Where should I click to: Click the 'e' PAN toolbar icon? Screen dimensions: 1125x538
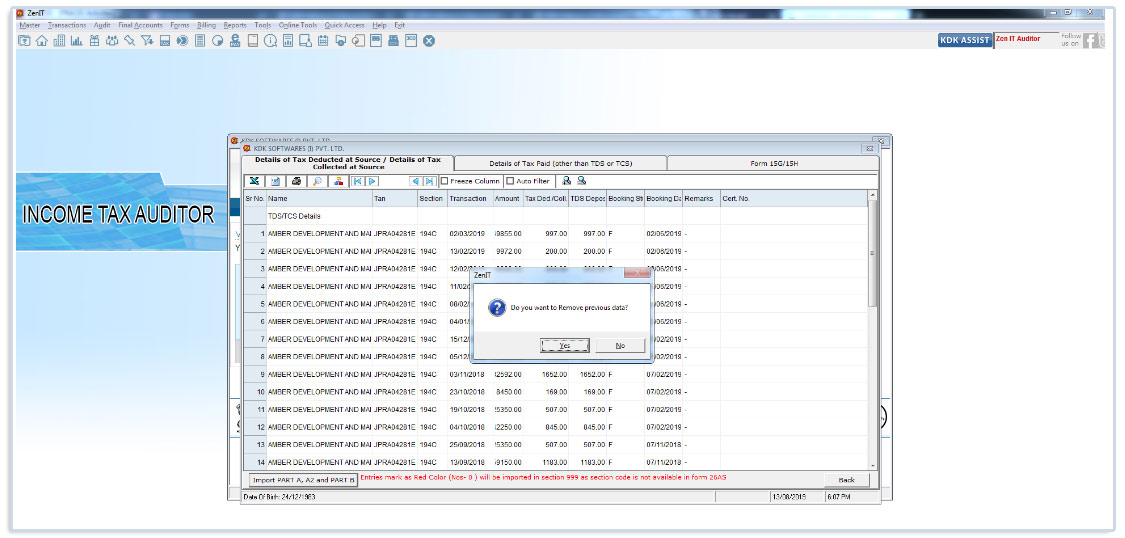[x=234, y=41]
